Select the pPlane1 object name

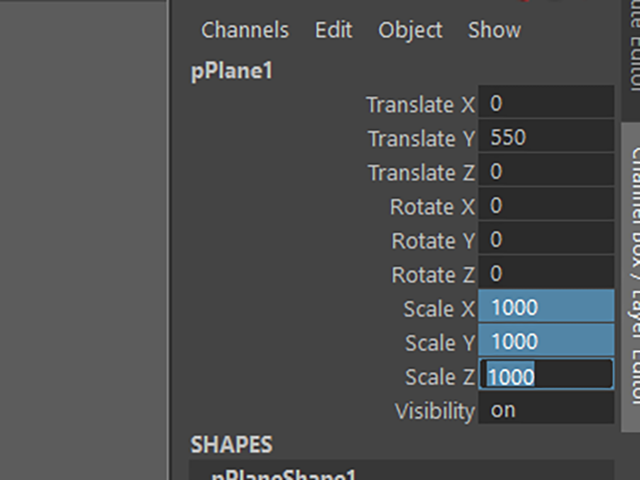point(231,71)
